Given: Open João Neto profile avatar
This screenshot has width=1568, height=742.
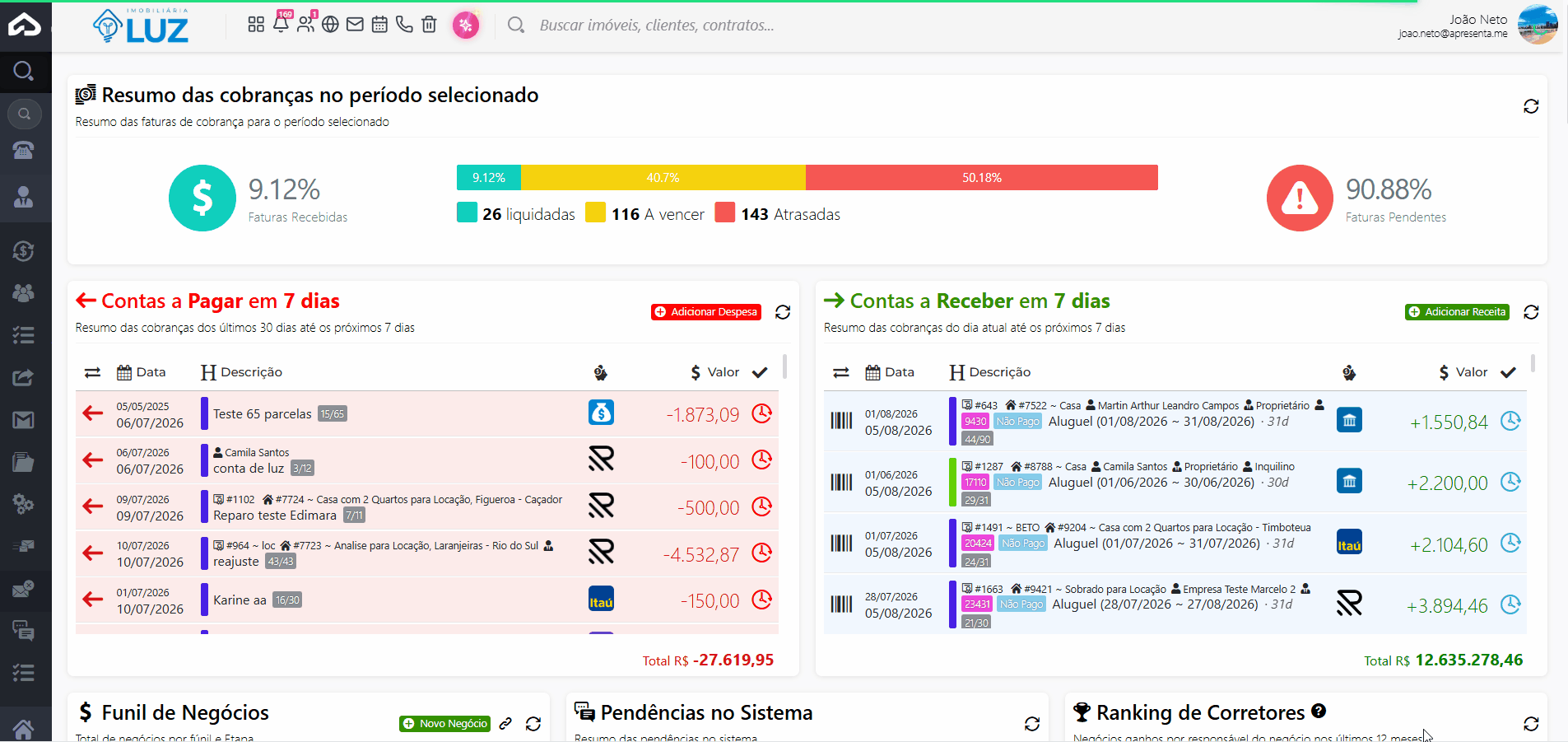Looking at the screenshot, I should (x=1538, y=25).
